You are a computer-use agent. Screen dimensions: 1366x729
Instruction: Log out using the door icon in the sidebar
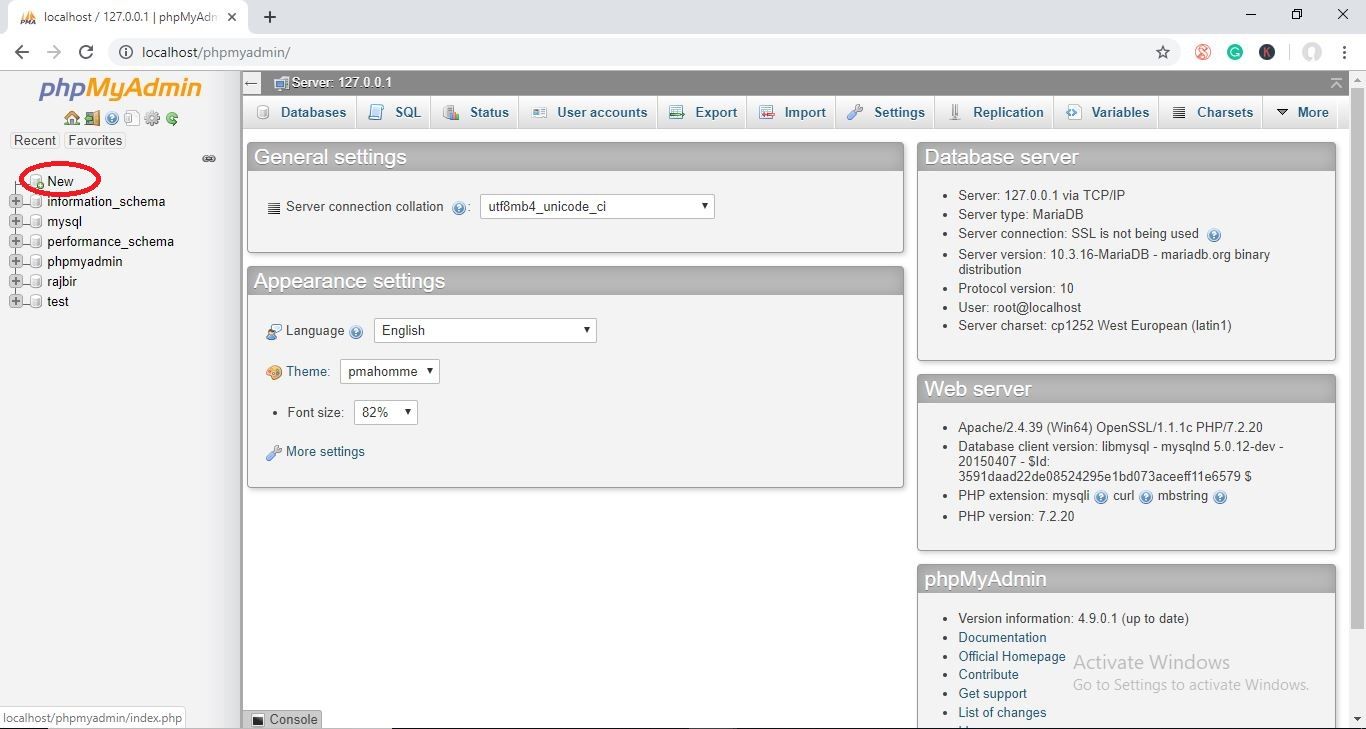coord(92,118)
